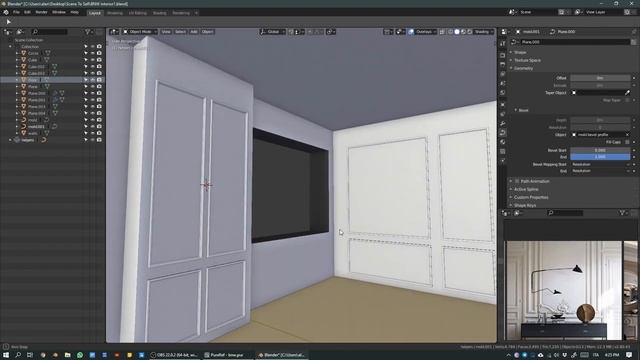Open the curve Object Data properties tab
640x360 pixels.
coord(502,133)
